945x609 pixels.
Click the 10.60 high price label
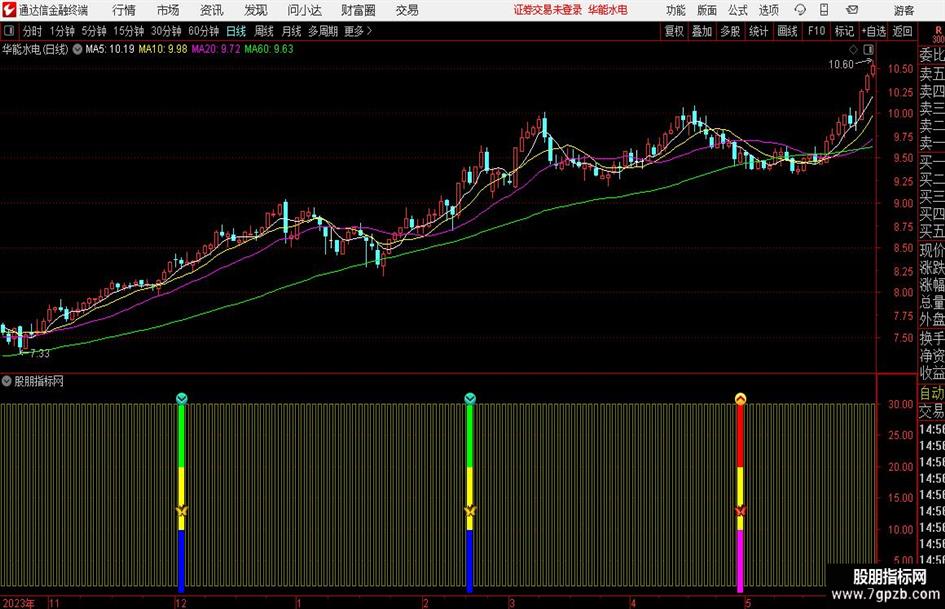click(x=841, y=65)
